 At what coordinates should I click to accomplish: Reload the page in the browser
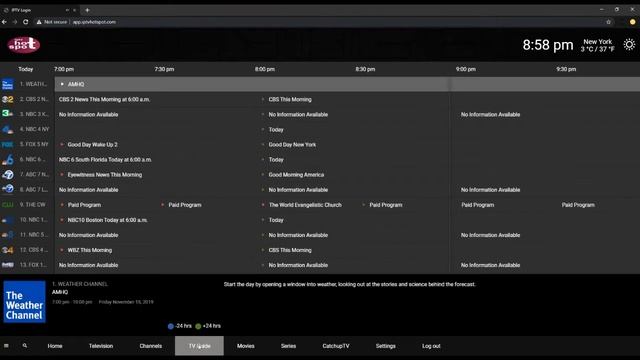point(26,22)
